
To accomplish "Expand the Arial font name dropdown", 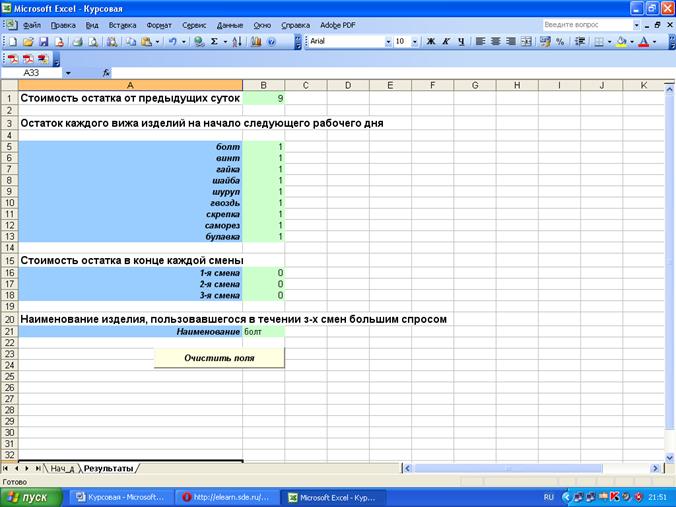I will coord(388,42).
